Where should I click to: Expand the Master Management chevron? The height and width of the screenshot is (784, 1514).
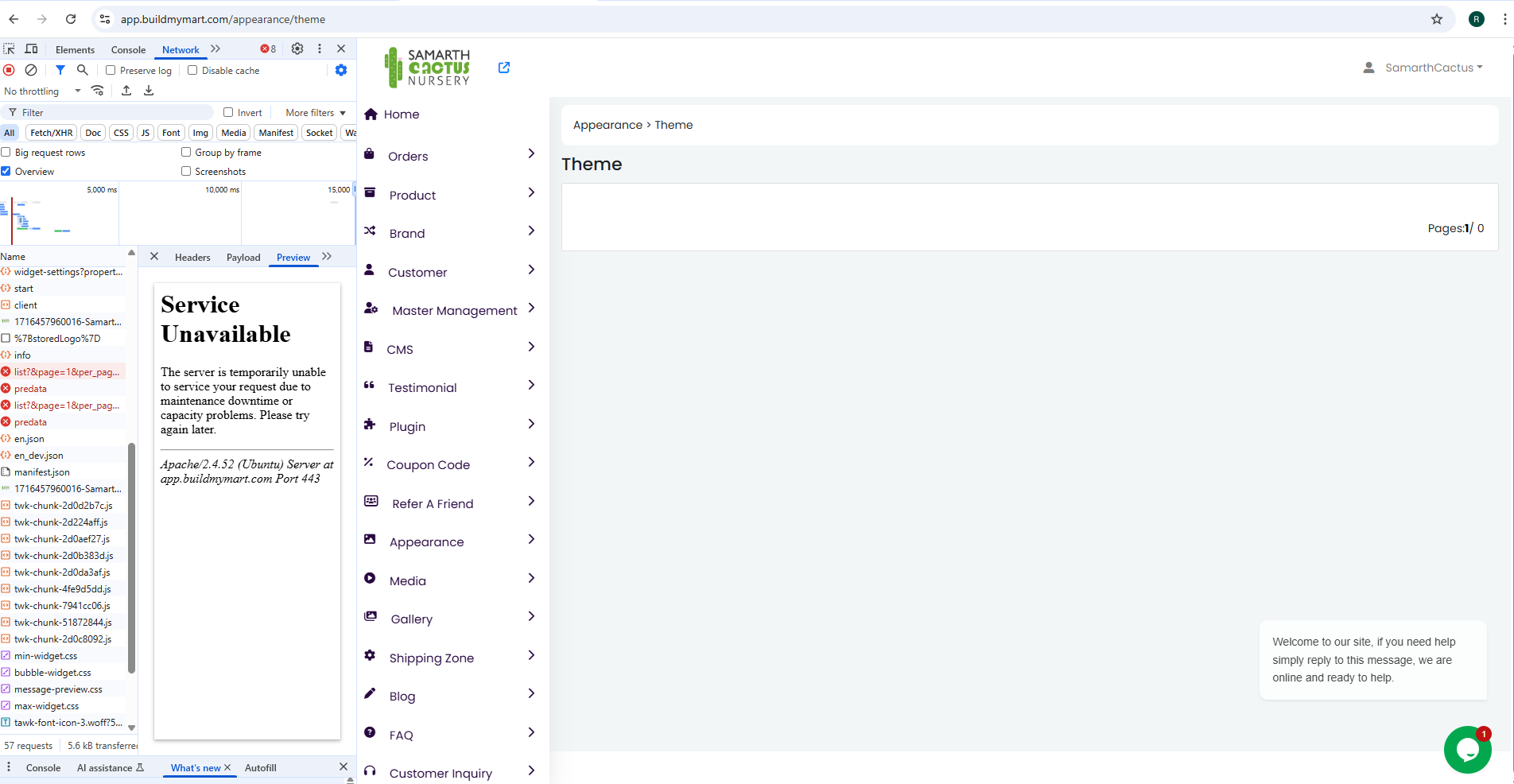(531, 308)
